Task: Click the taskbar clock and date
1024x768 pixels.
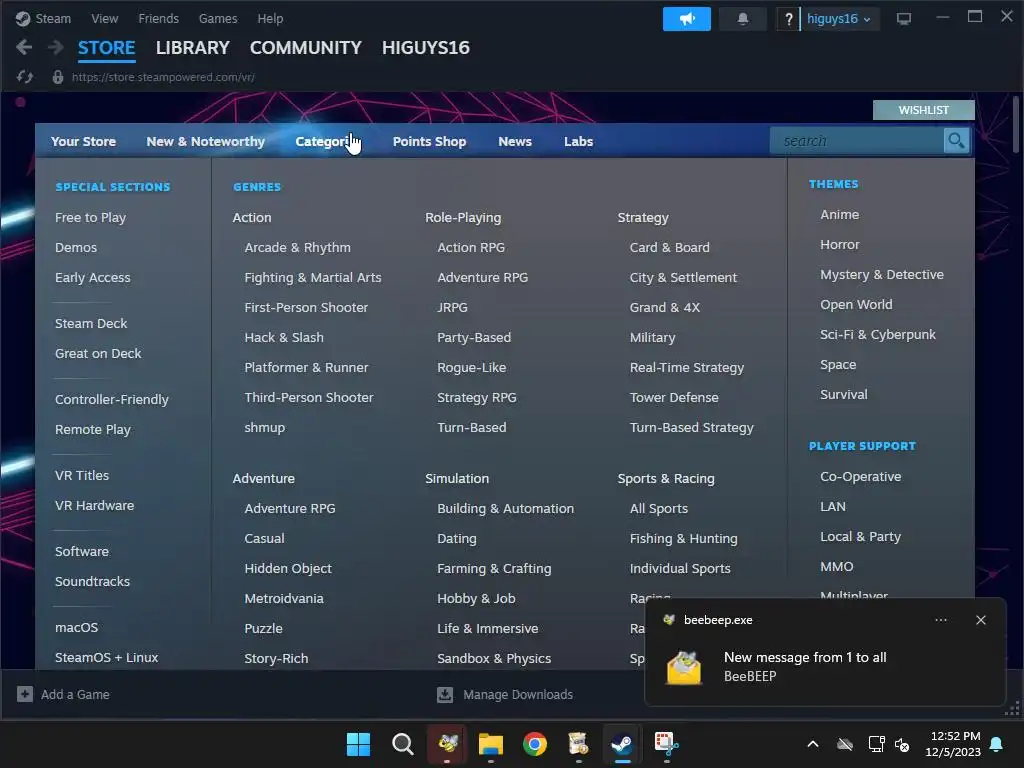Action: tap(953, 744)
